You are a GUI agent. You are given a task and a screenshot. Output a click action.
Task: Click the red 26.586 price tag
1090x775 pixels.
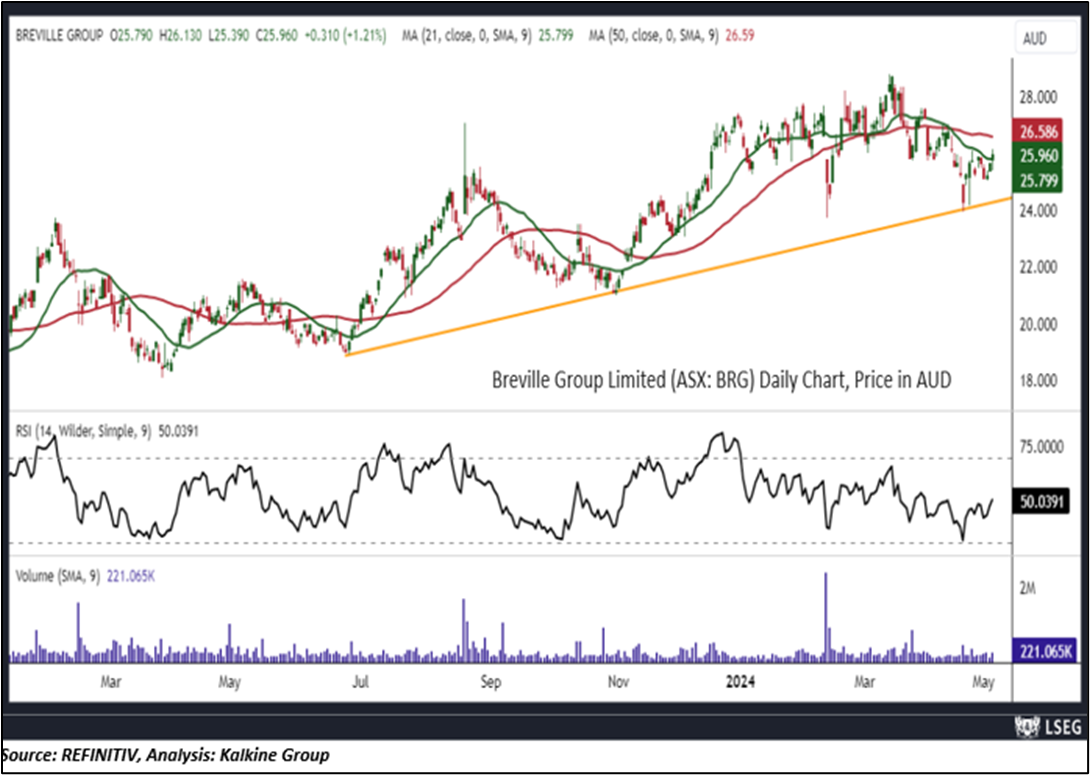coord(1040,130)
